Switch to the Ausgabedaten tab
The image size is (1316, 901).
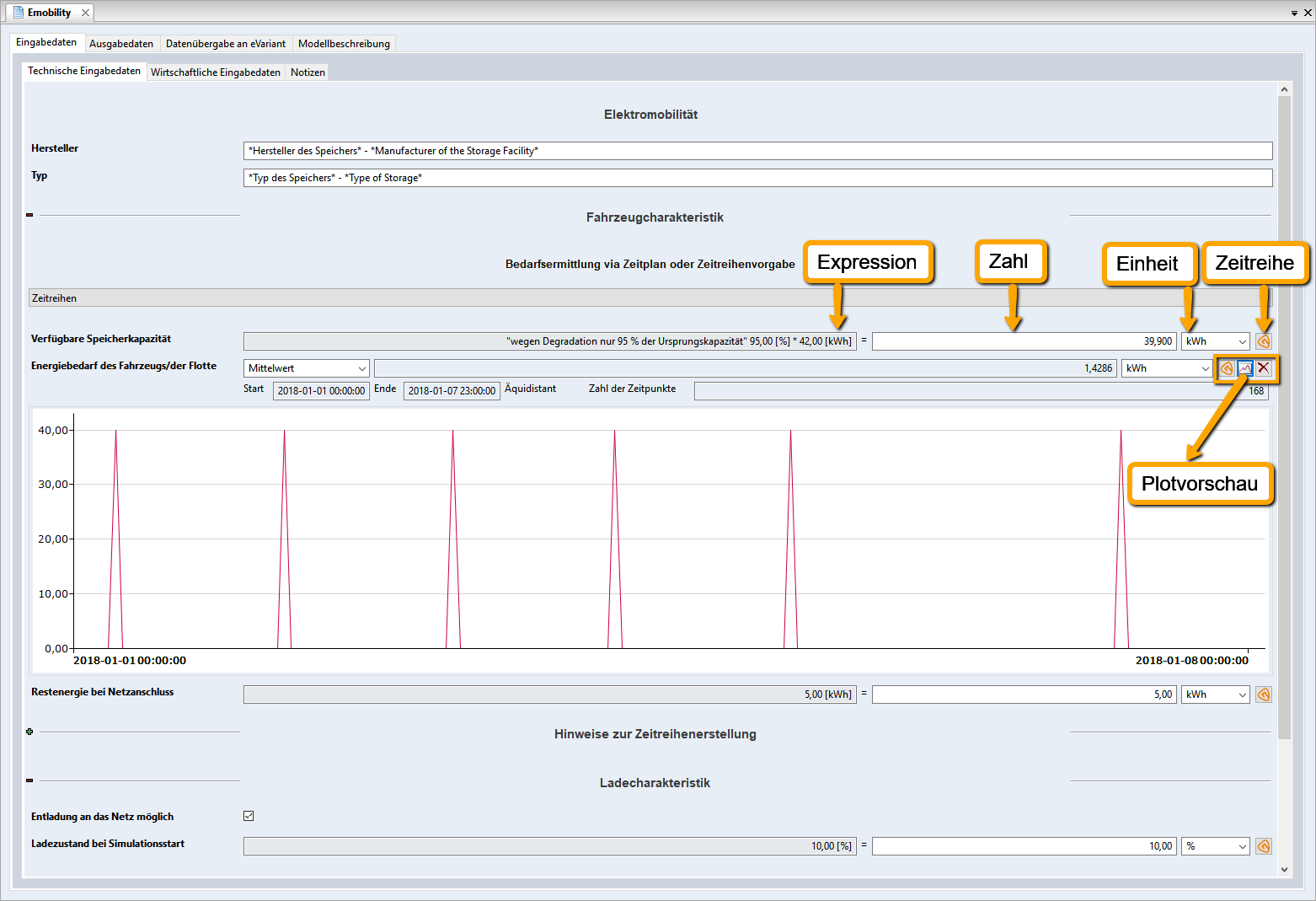click(x=121, y=44)
